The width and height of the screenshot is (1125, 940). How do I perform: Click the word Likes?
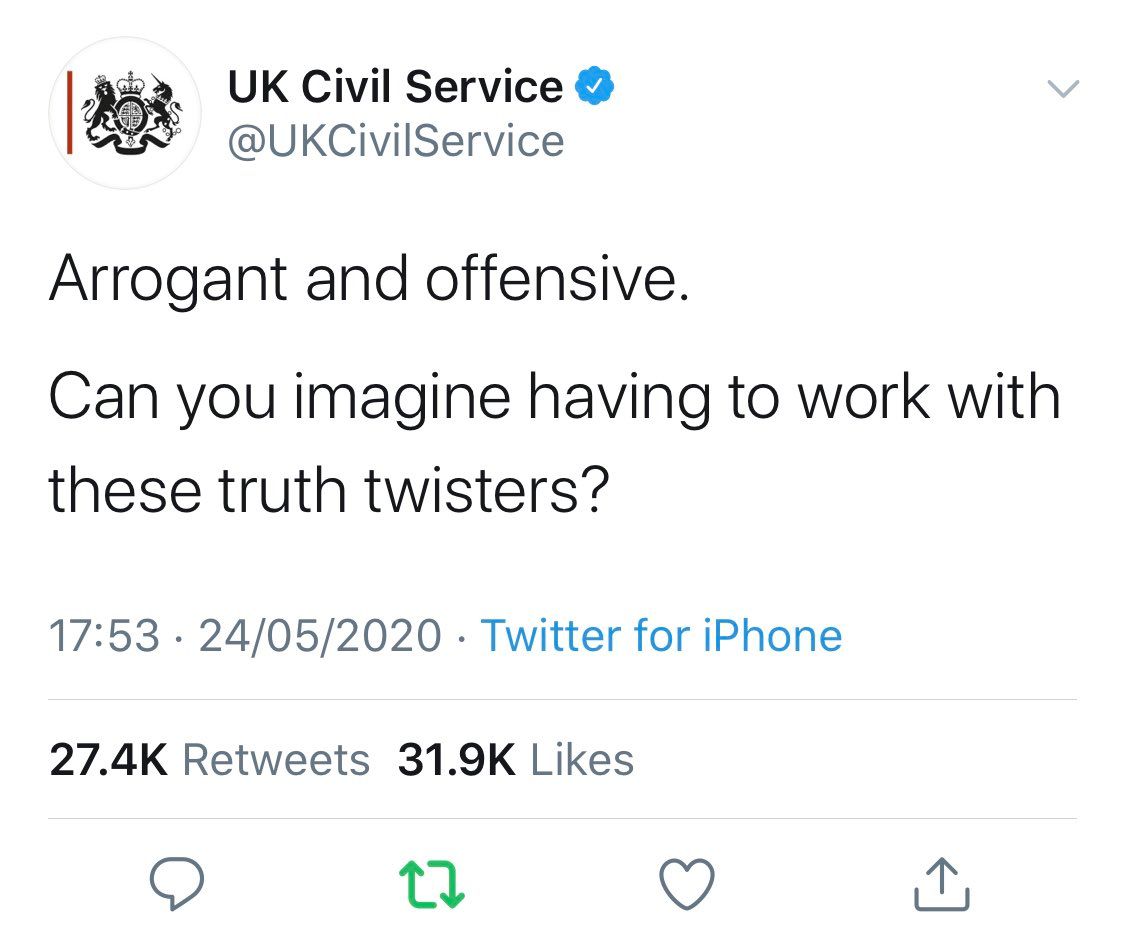582,760
